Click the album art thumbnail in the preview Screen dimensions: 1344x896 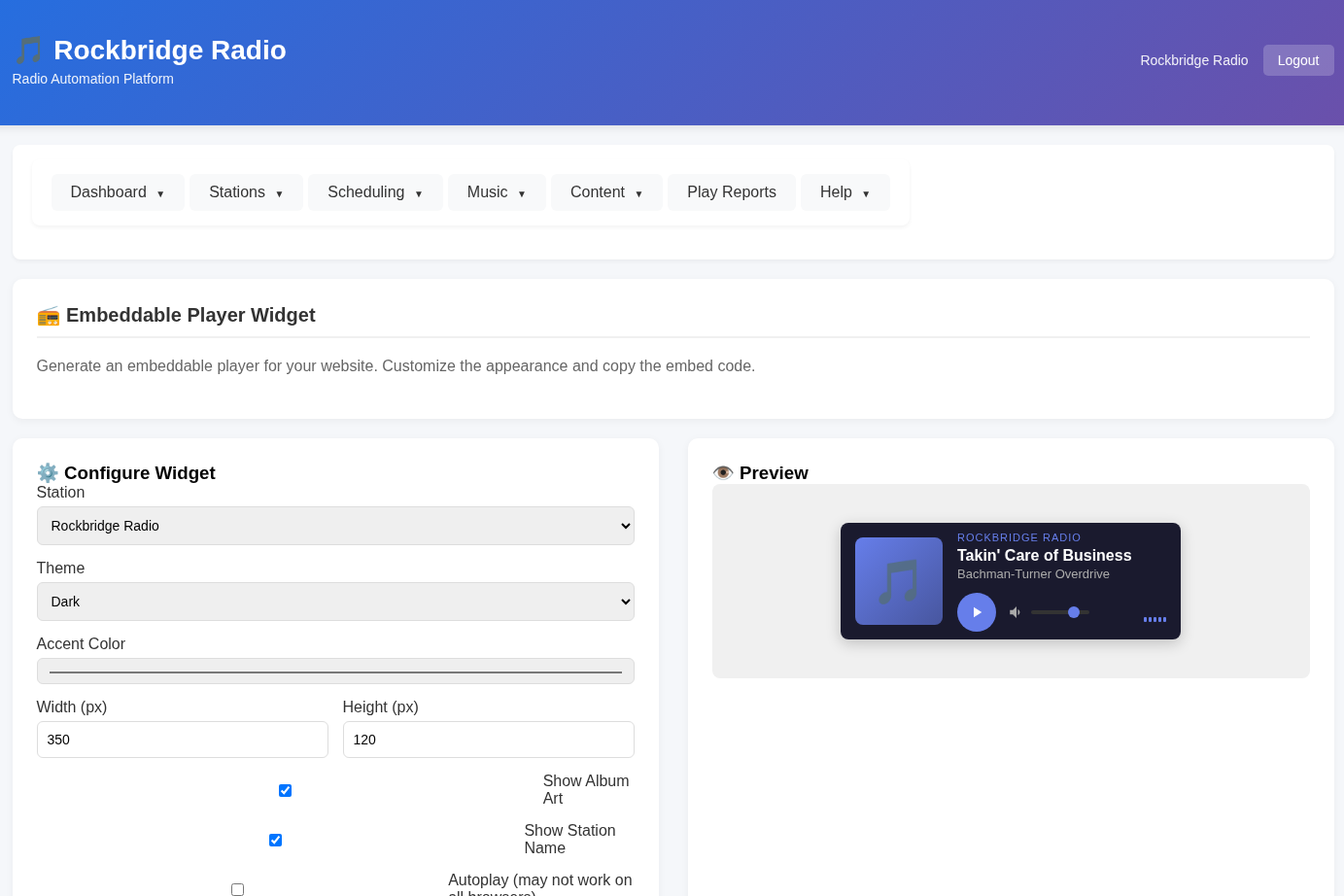[898, 580]
